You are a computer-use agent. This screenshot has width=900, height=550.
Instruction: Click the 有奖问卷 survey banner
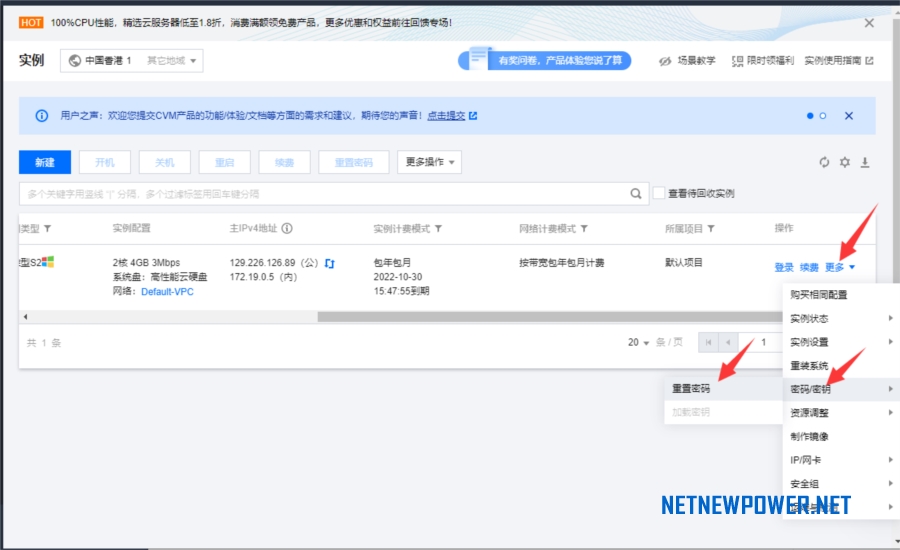click(545, 60)
